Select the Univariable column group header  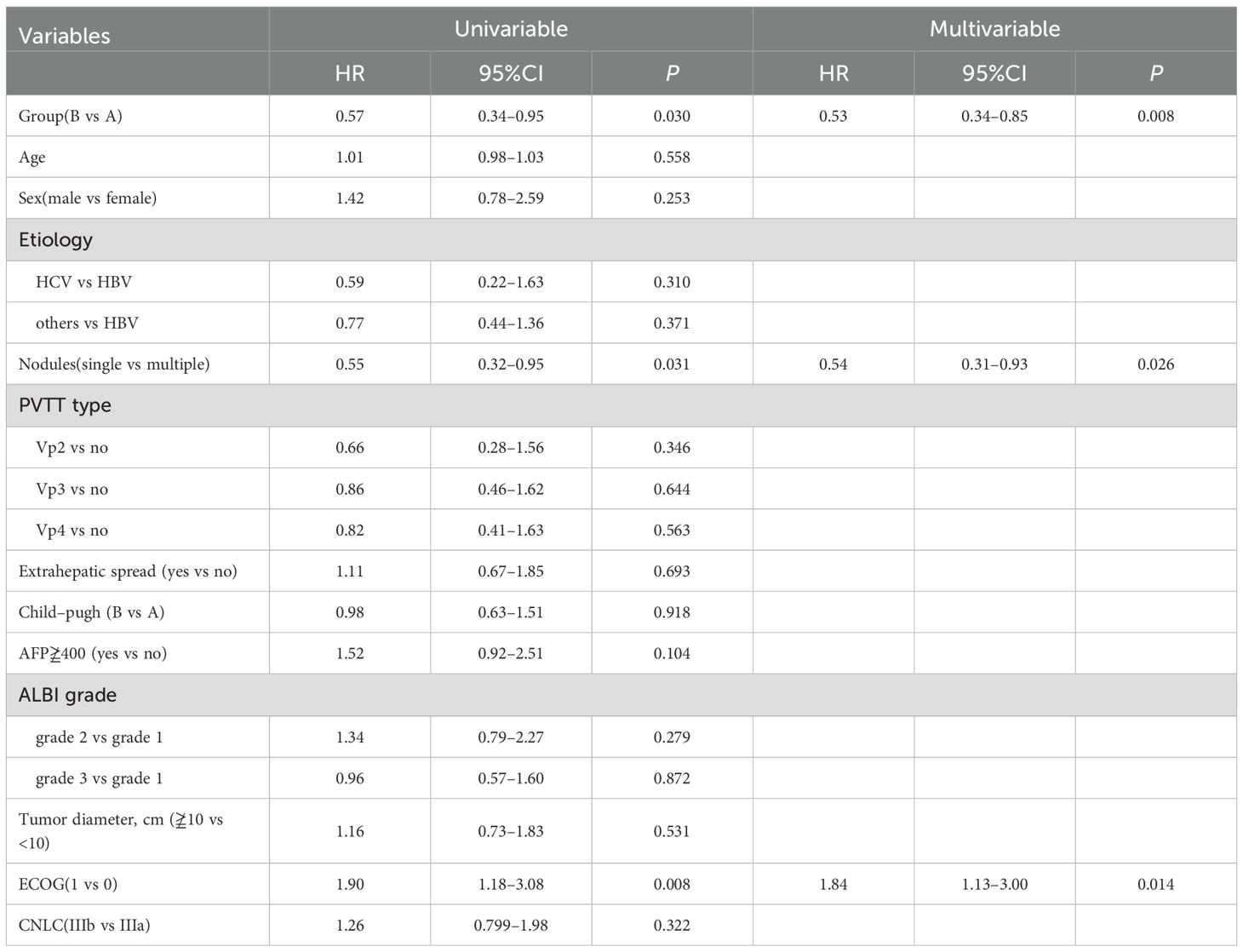511,29
